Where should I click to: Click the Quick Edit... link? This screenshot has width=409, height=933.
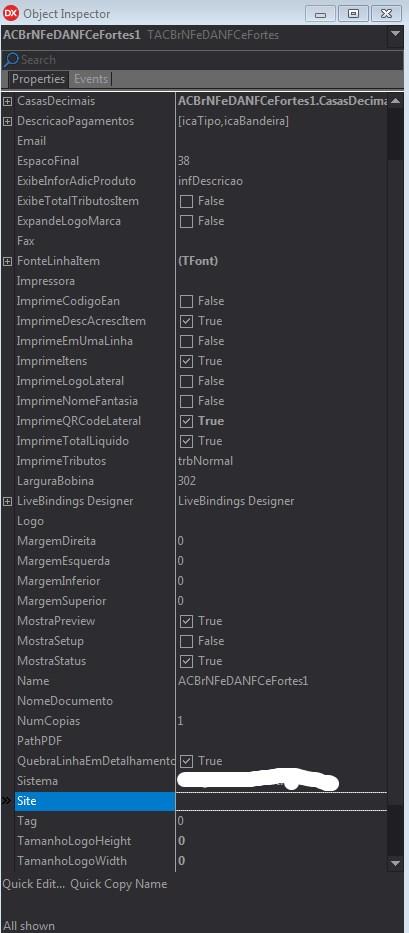[x=33, y=884]
